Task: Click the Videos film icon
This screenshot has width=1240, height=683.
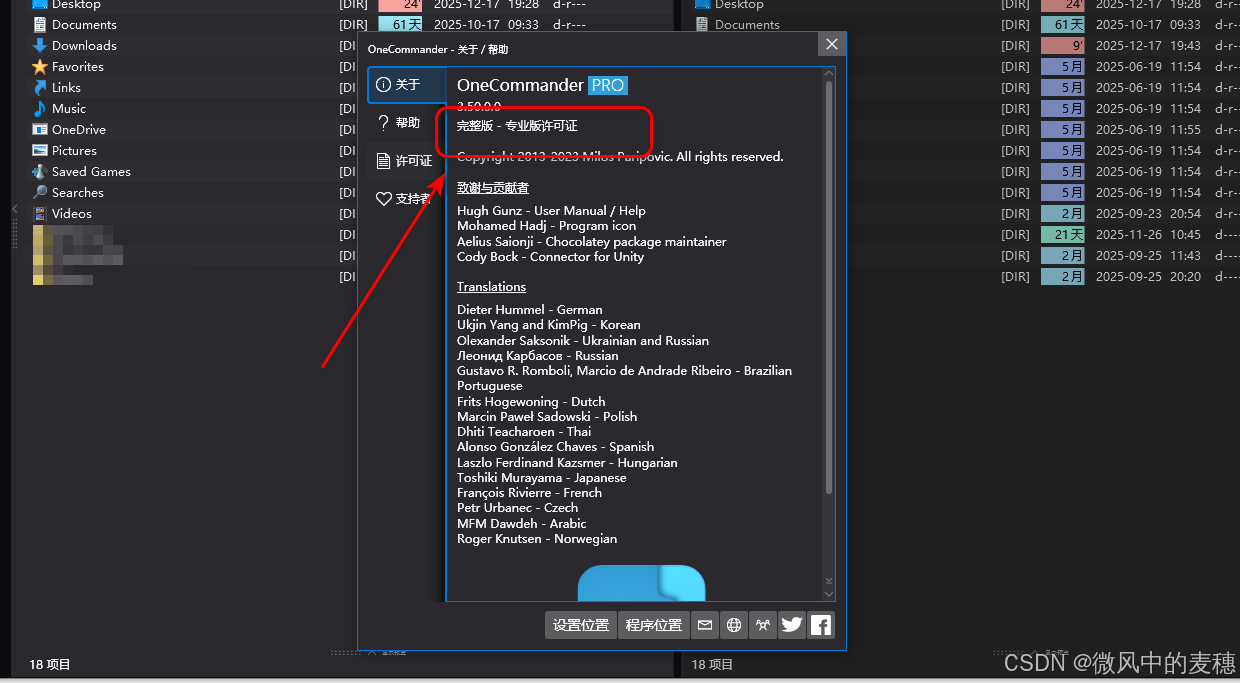Action: (x=40, y=213)
